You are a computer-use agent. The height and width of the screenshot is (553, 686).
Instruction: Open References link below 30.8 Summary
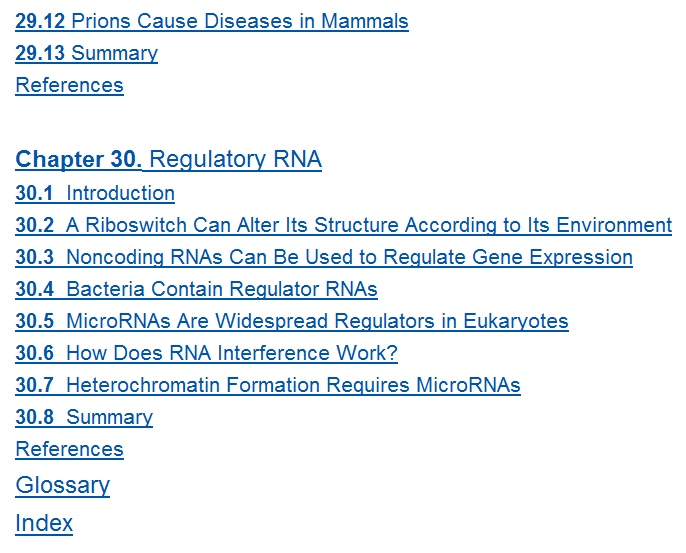point(69,449)
